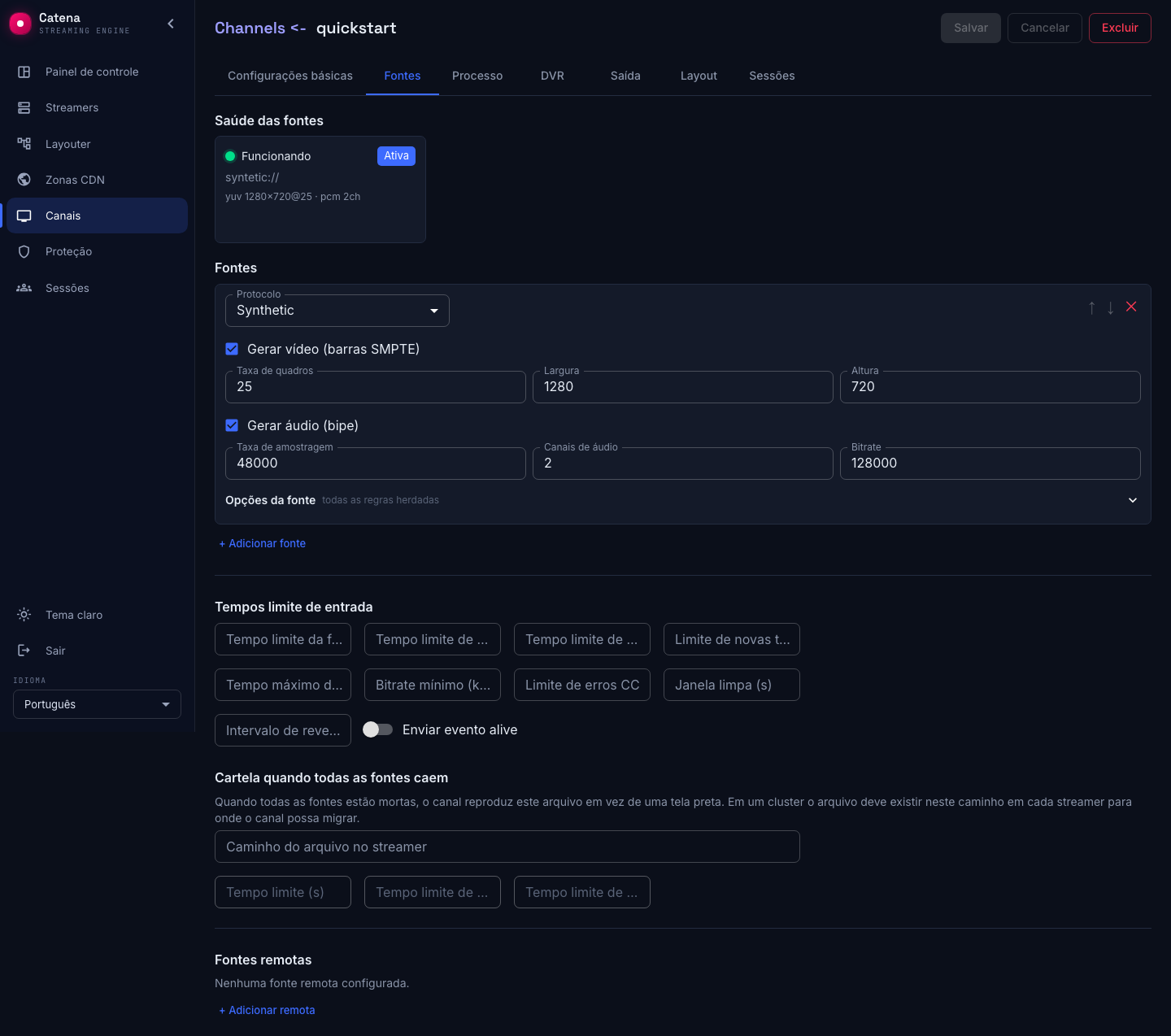Click yuv 1280×720@25 · pcm 2ch text

tap(293, 197)
